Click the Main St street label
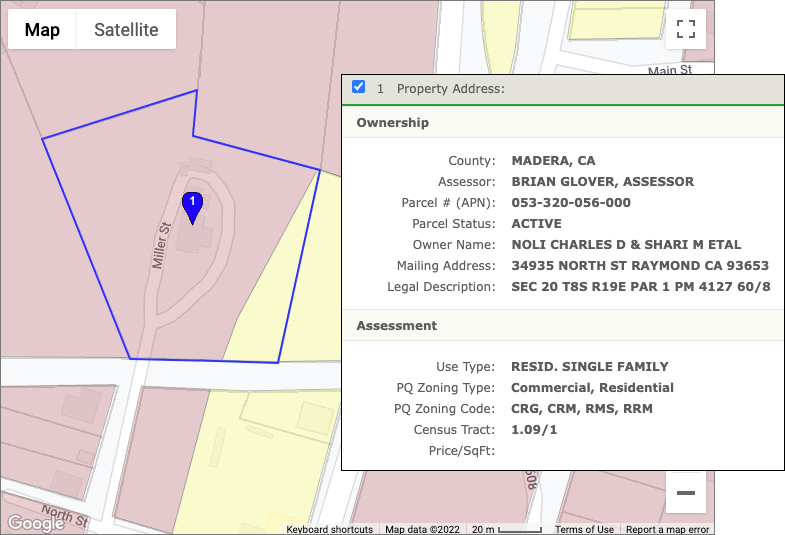This screenshot has width=785, height=535. (x=670, y=71)
